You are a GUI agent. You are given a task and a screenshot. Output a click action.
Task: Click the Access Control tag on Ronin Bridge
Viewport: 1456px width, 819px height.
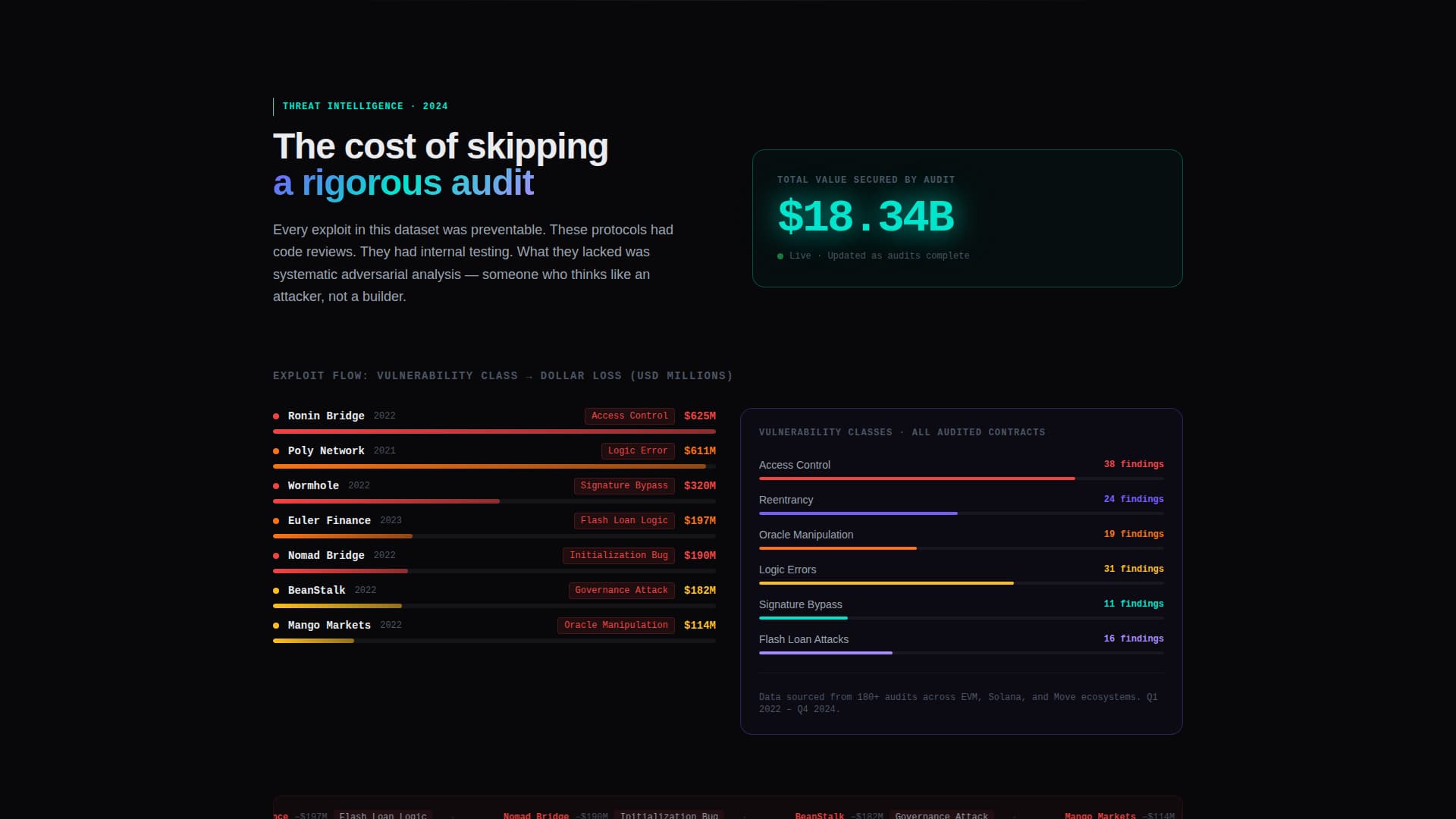point(629,416)
